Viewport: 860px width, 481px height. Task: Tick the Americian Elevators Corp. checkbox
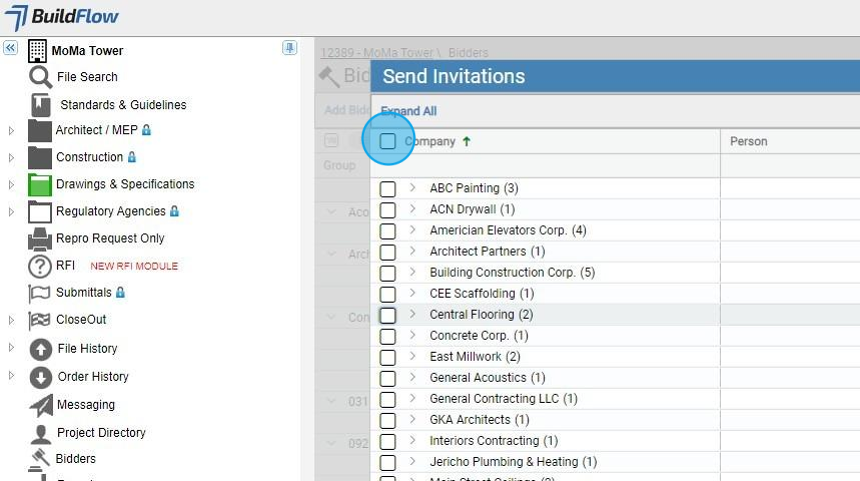coord(388,231)
